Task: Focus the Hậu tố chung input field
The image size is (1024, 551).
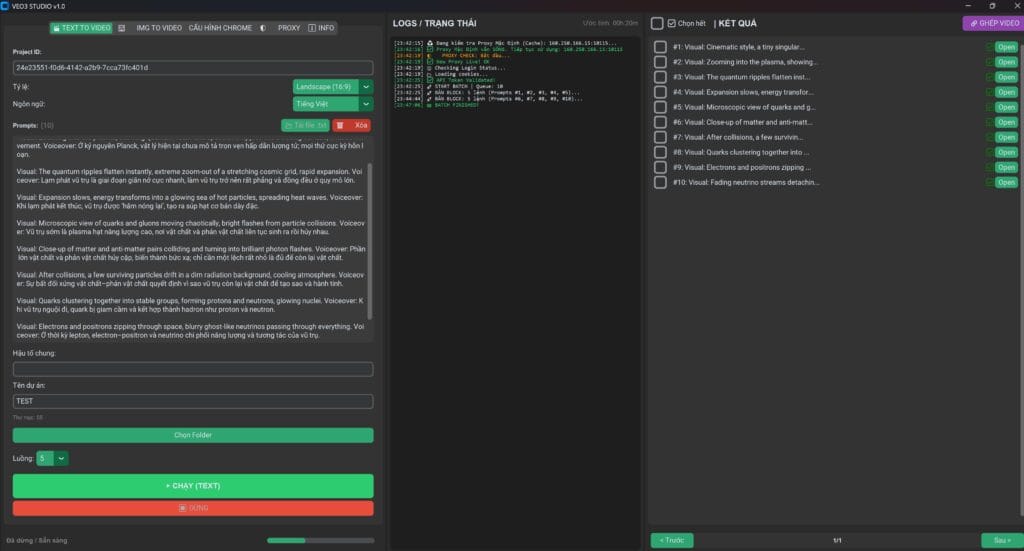Action: pos(193,369)
